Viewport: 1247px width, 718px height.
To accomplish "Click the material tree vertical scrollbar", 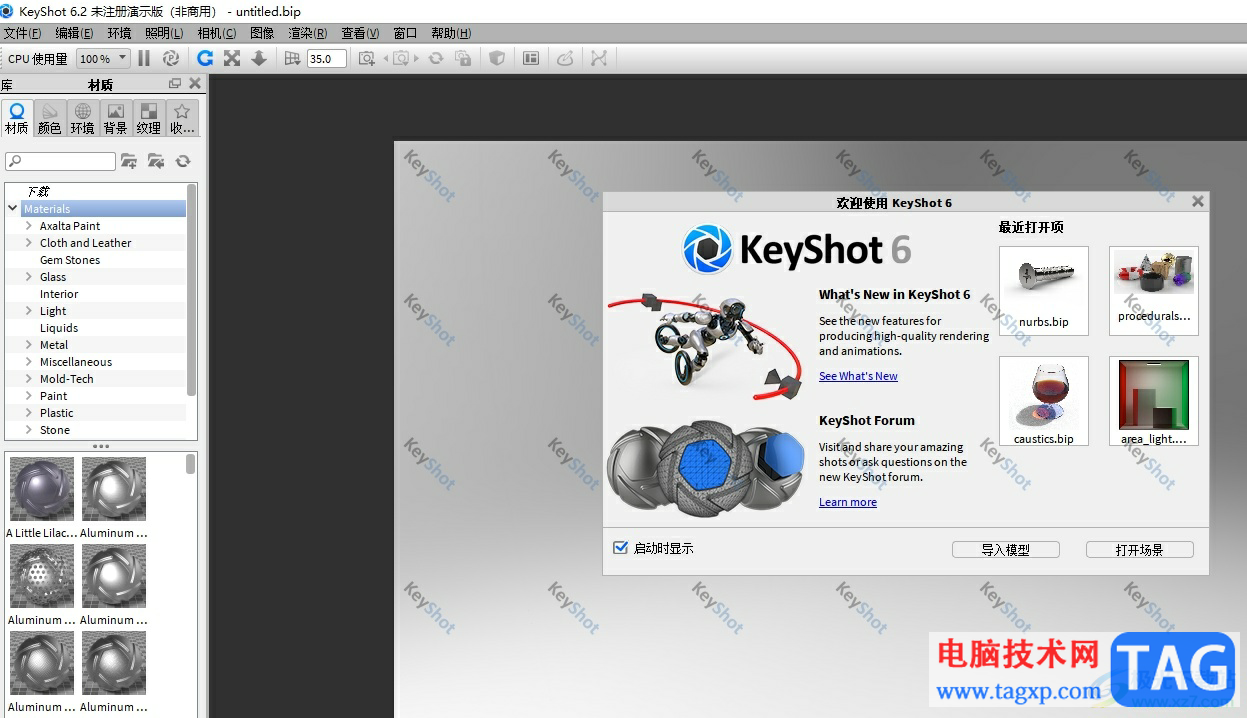I will point(192,290).
